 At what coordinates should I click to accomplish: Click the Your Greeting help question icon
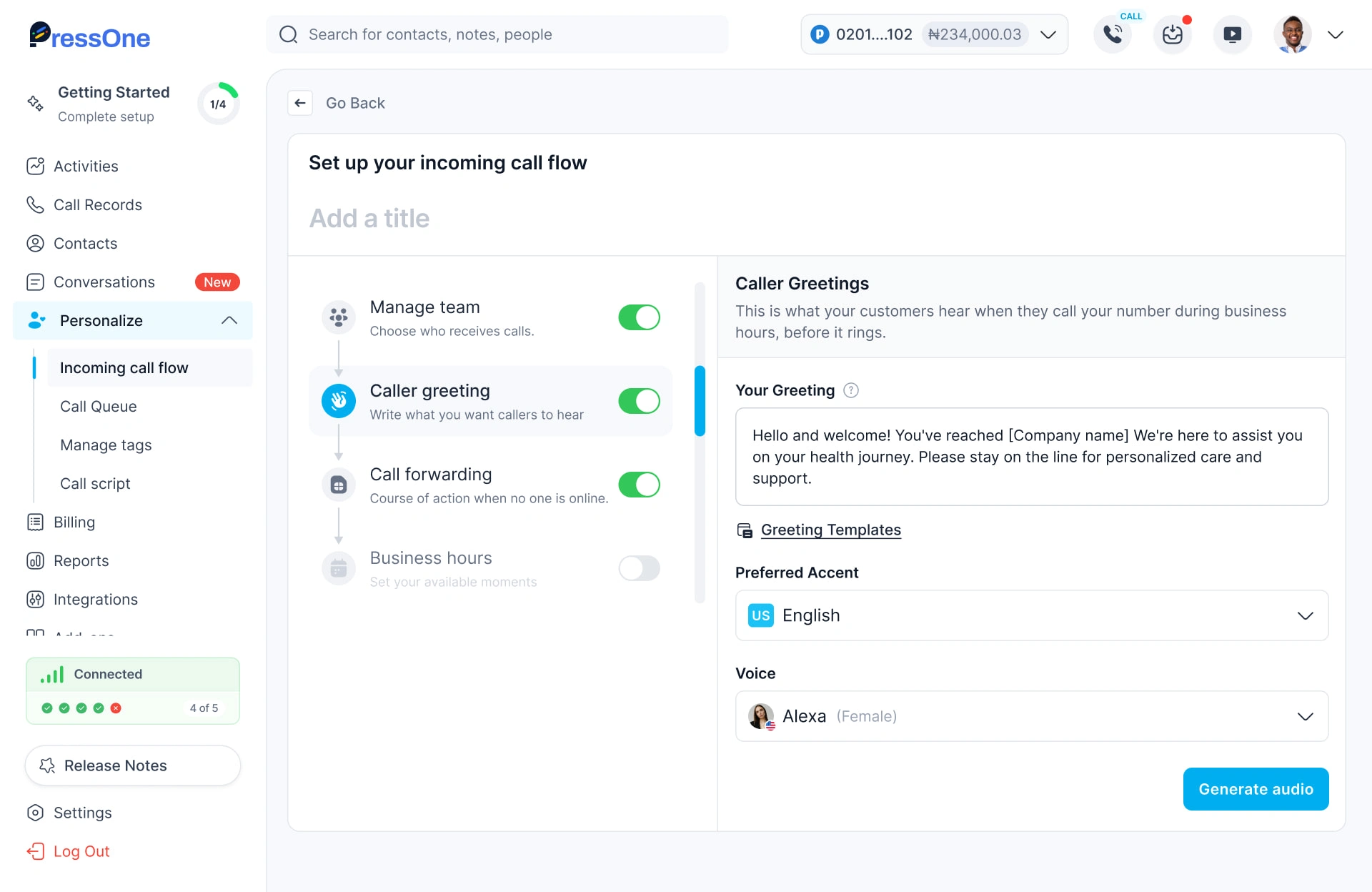tap(850, 390)
